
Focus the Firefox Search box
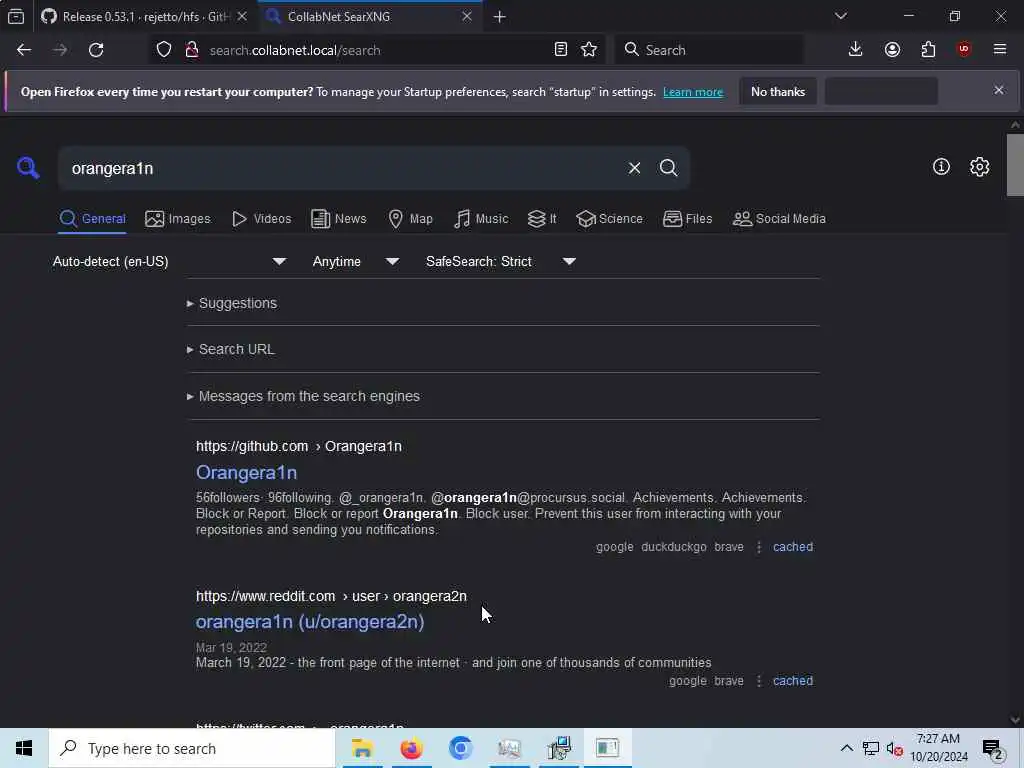click(709, 50)
